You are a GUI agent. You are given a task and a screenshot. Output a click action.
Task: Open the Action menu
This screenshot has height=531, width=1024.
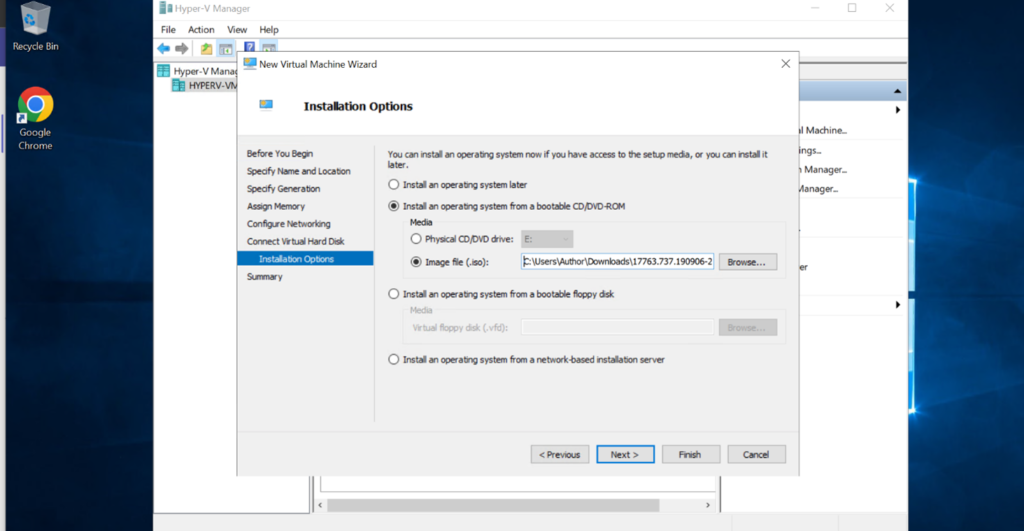tap(201, 29)
